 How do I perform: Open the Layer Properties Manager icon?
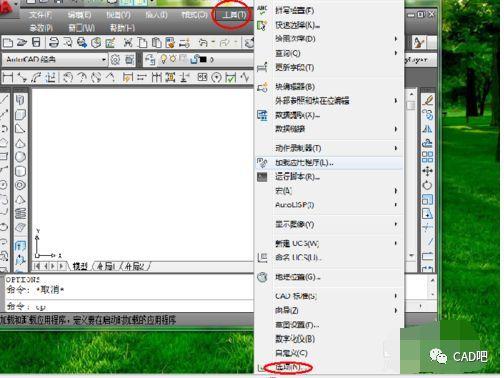[150, 60]
